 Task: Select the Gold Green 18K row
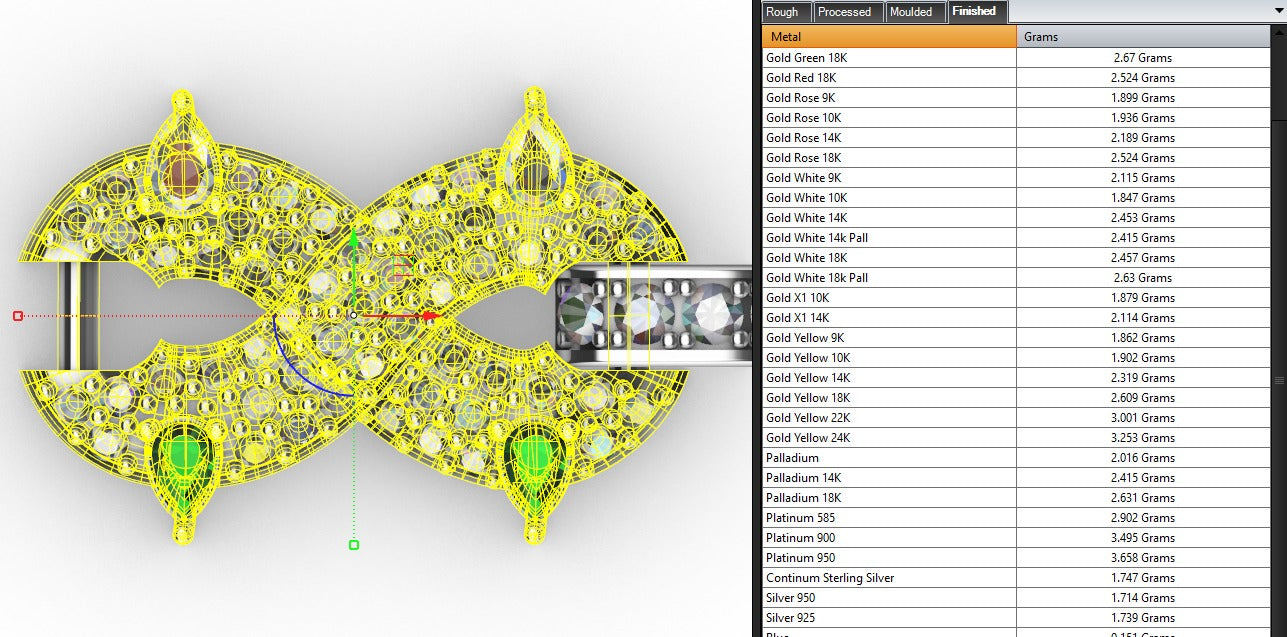1016,58
